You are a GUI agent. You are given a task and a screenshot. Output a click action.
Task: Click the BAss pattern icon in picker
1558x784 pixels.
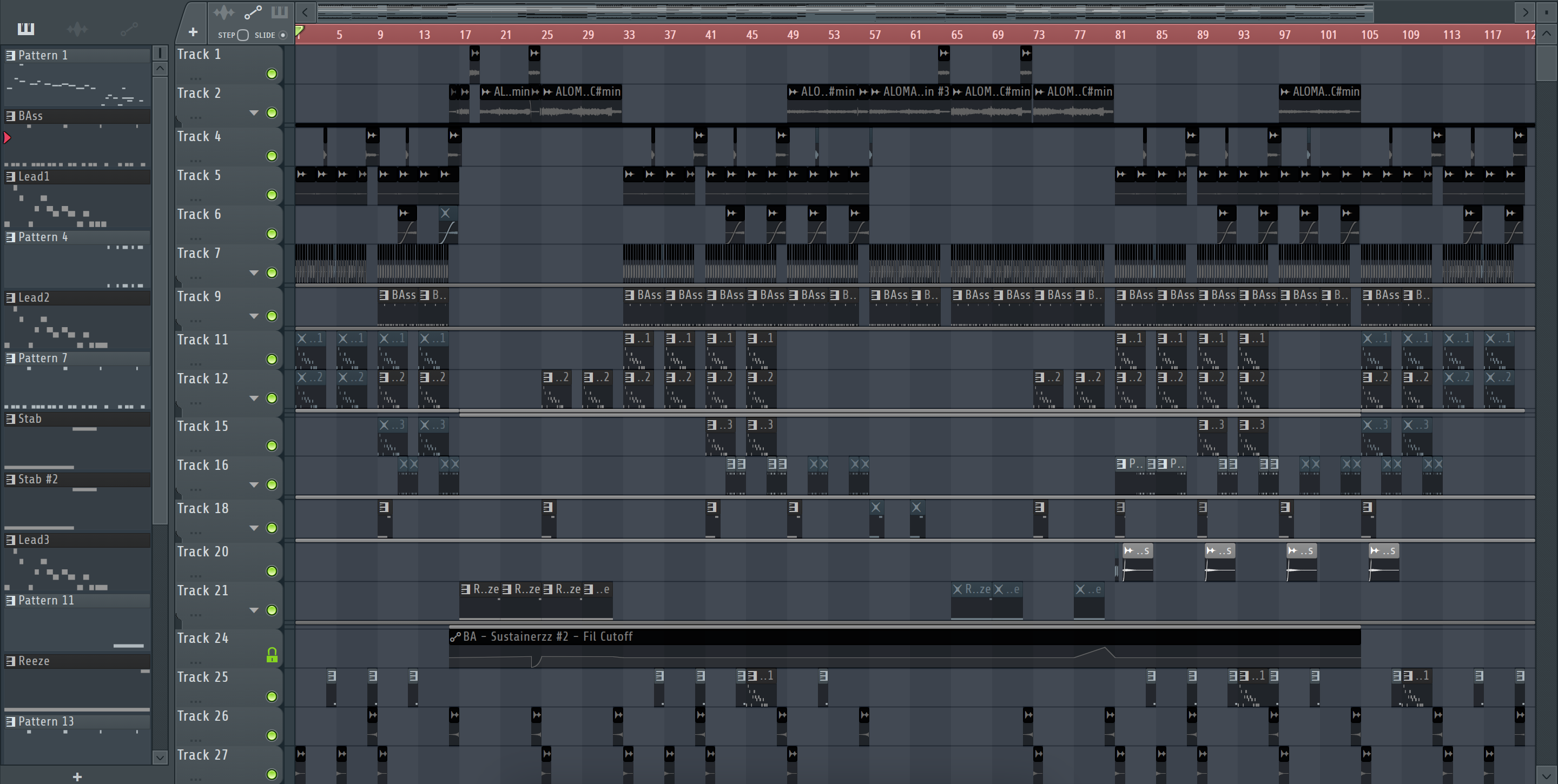click(x=10, y=116)
